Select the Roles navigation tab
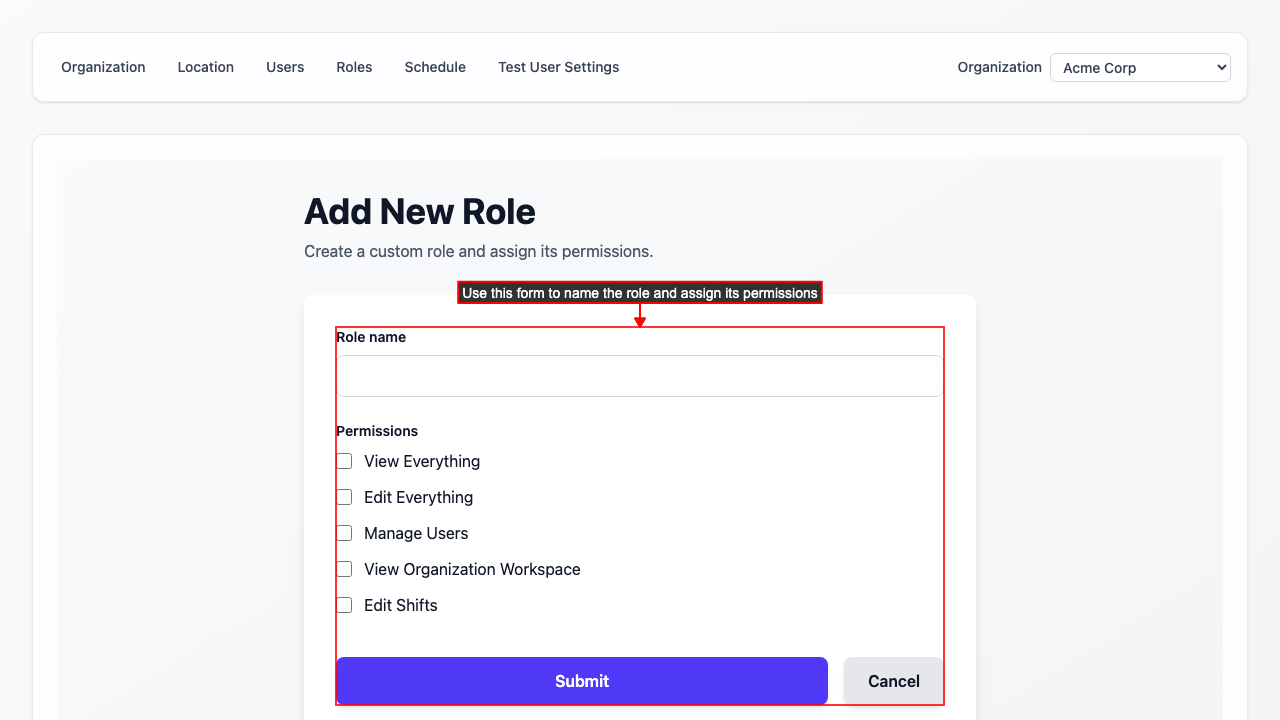The image size is (1280, 720). click(x=354, y=67)
